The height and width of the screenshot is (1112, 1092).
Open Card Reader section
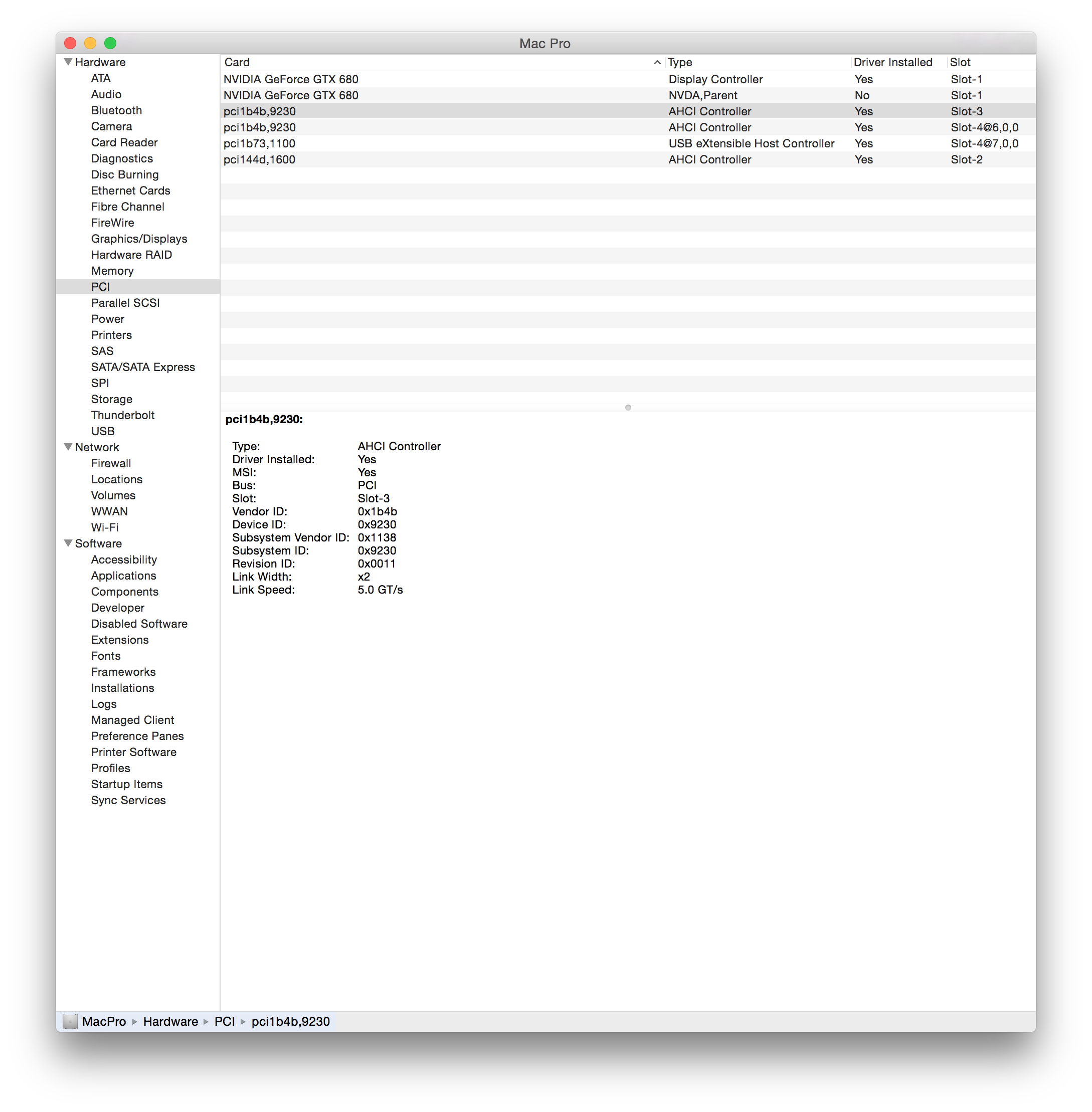pyautogui.click(x=124, y=143)
